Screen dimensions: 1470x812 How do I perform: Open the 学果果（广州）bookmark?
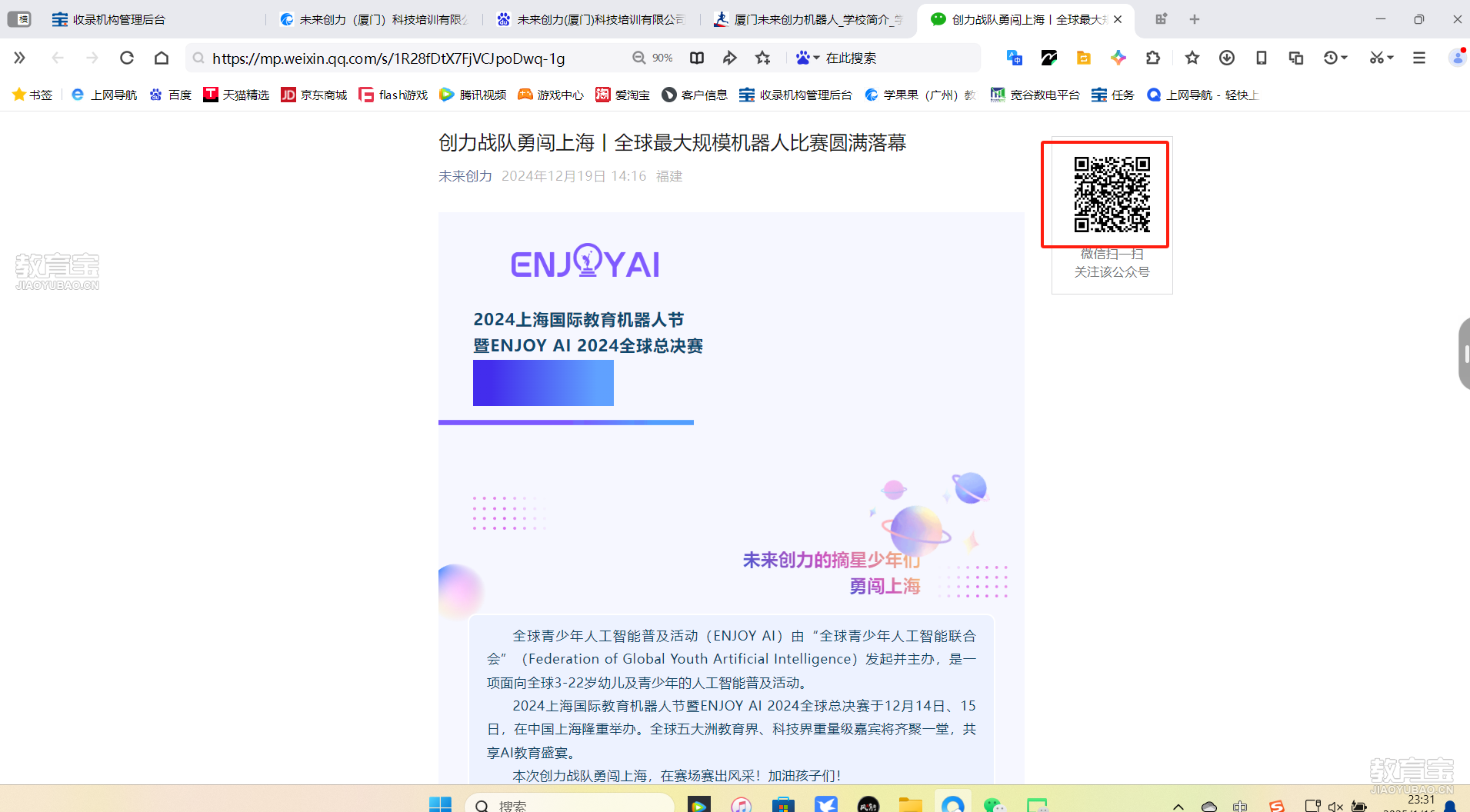click(x=920, y=95)
